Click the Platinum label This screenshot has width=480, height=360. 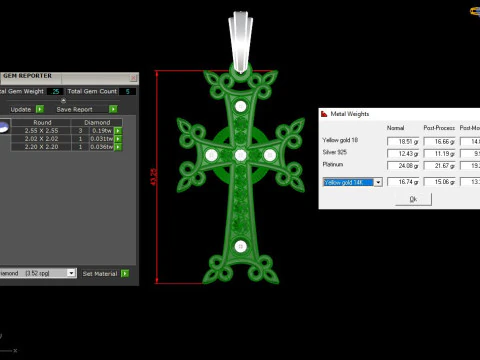[x=333, y=164]
